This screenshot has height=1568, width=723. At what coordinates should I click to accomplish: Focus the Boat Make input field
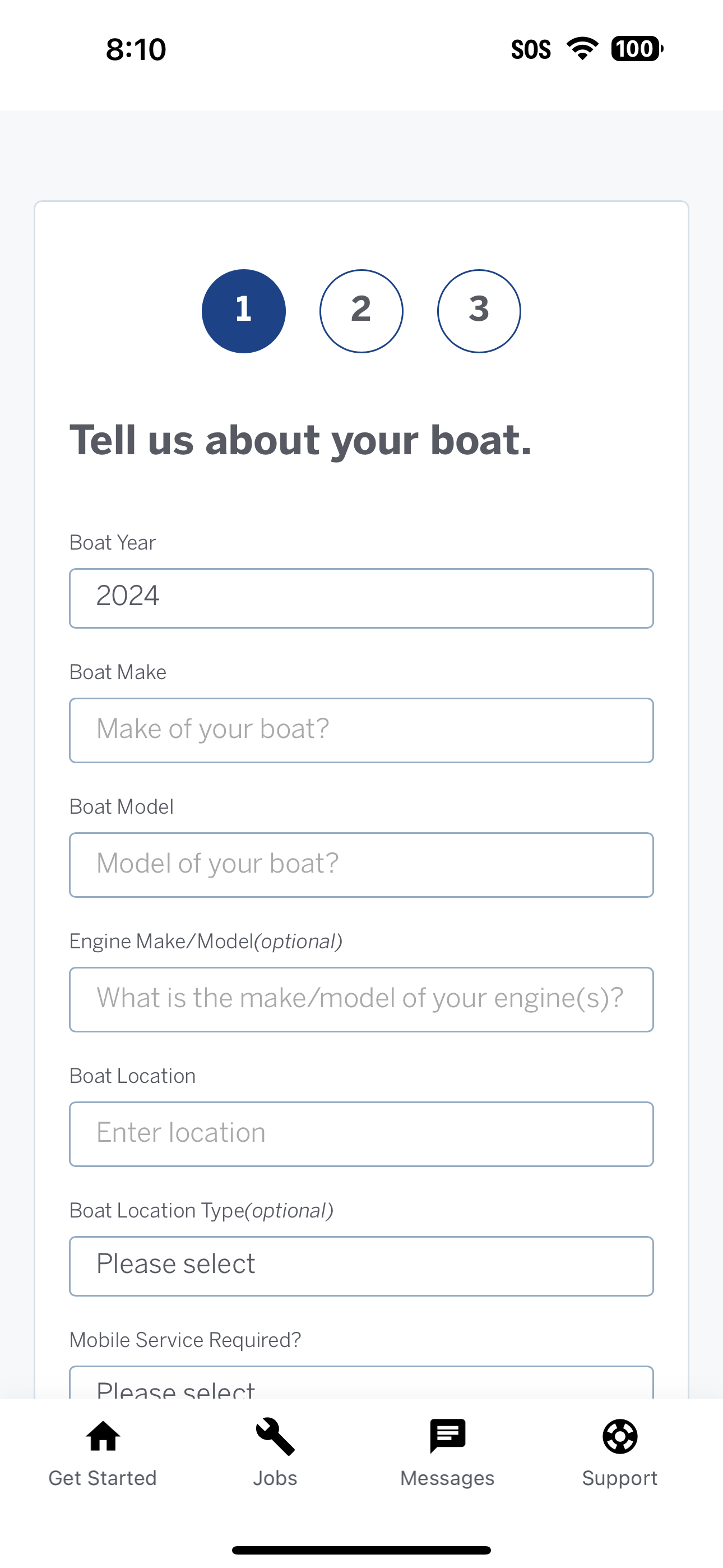click(361, 730)
